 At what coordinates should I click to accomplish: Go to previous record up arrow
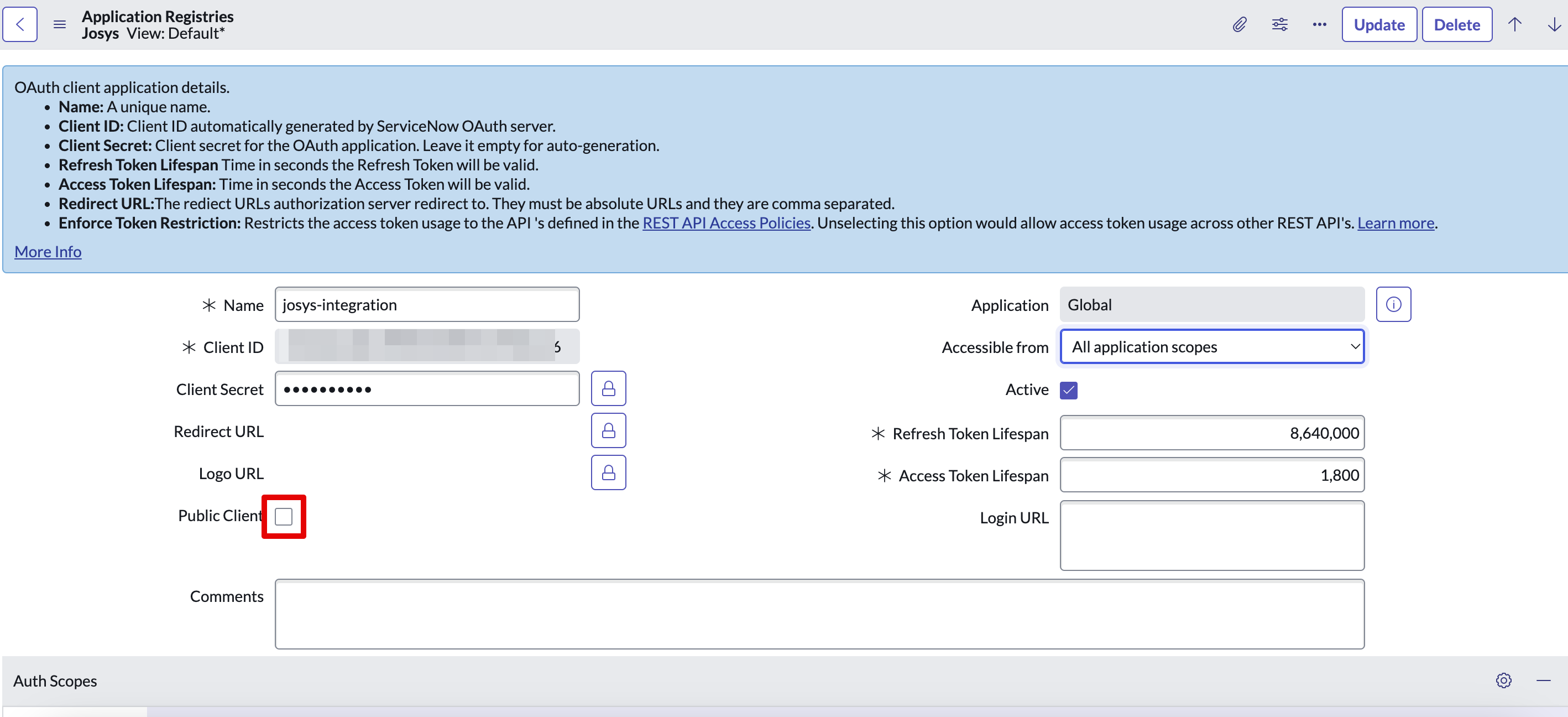click(1514, 24)
